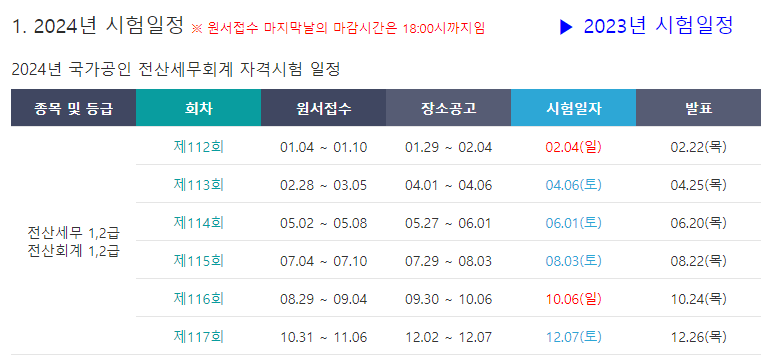The height and width of the screenshot is (361, 775).
Task: Click the red 원서접수 마감시간 notice
Action: tap(338, 28)
